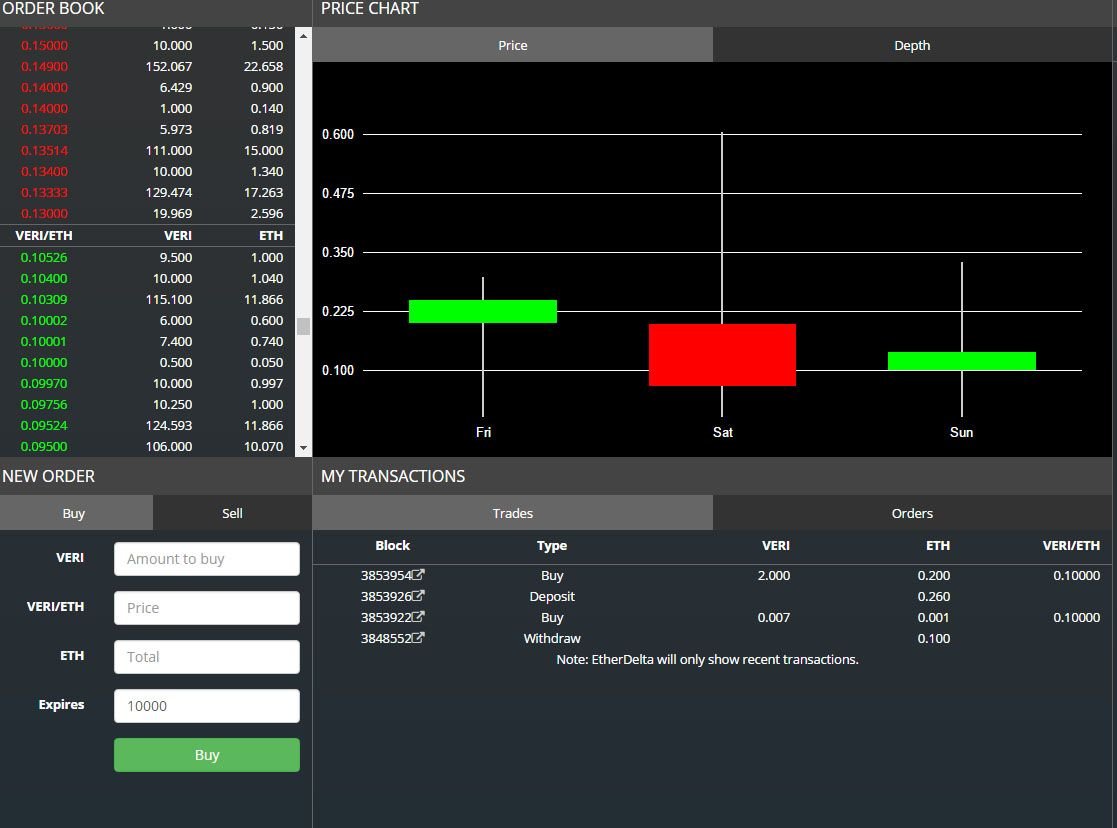This screenshot has width=1117, height=828.
Task: Select the Buy order tab
Action: coord(76,513)
